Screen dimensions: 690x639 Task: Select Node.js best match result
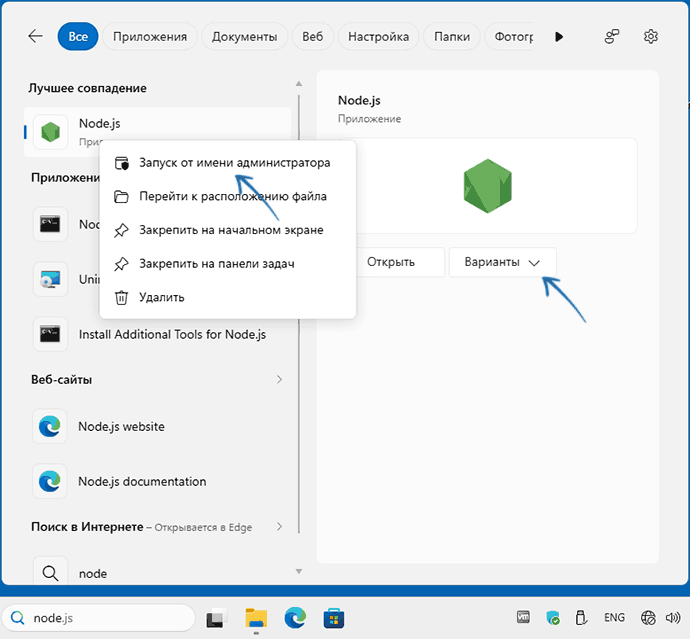tap(158, 132)
